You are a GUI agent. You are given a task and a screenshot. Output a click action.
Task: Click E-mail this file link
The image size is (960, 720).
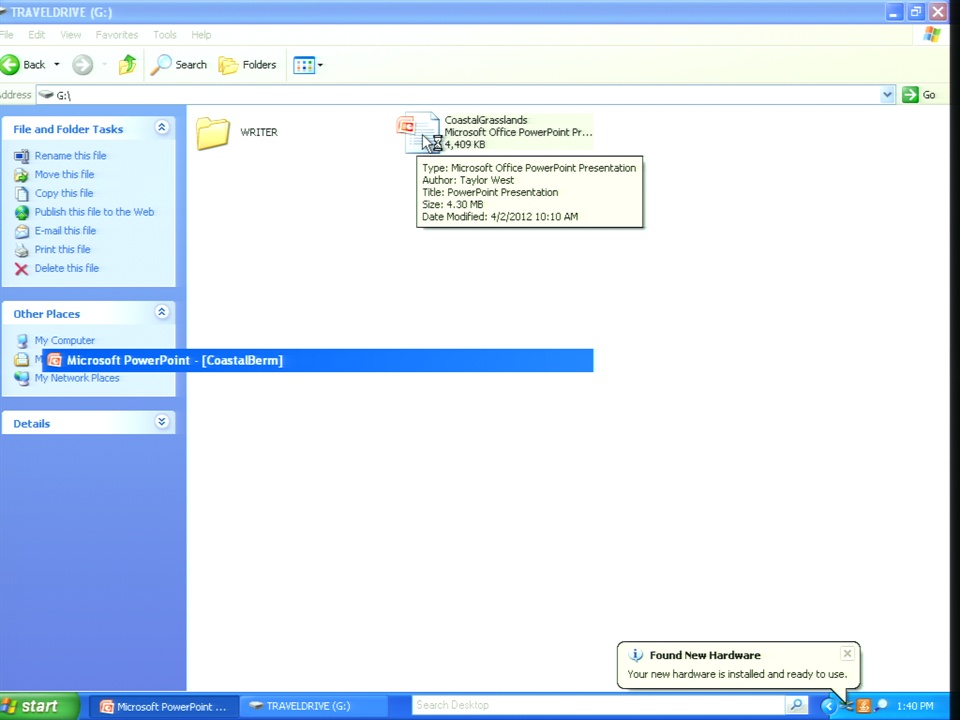pos(65,231)
